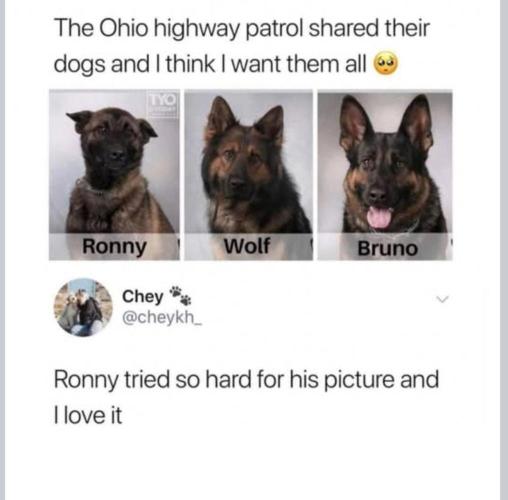Viewport: 508px width, 500px height.
Task: Click the paw prints emoji beside Chey
Action: (x=180, y=295)
